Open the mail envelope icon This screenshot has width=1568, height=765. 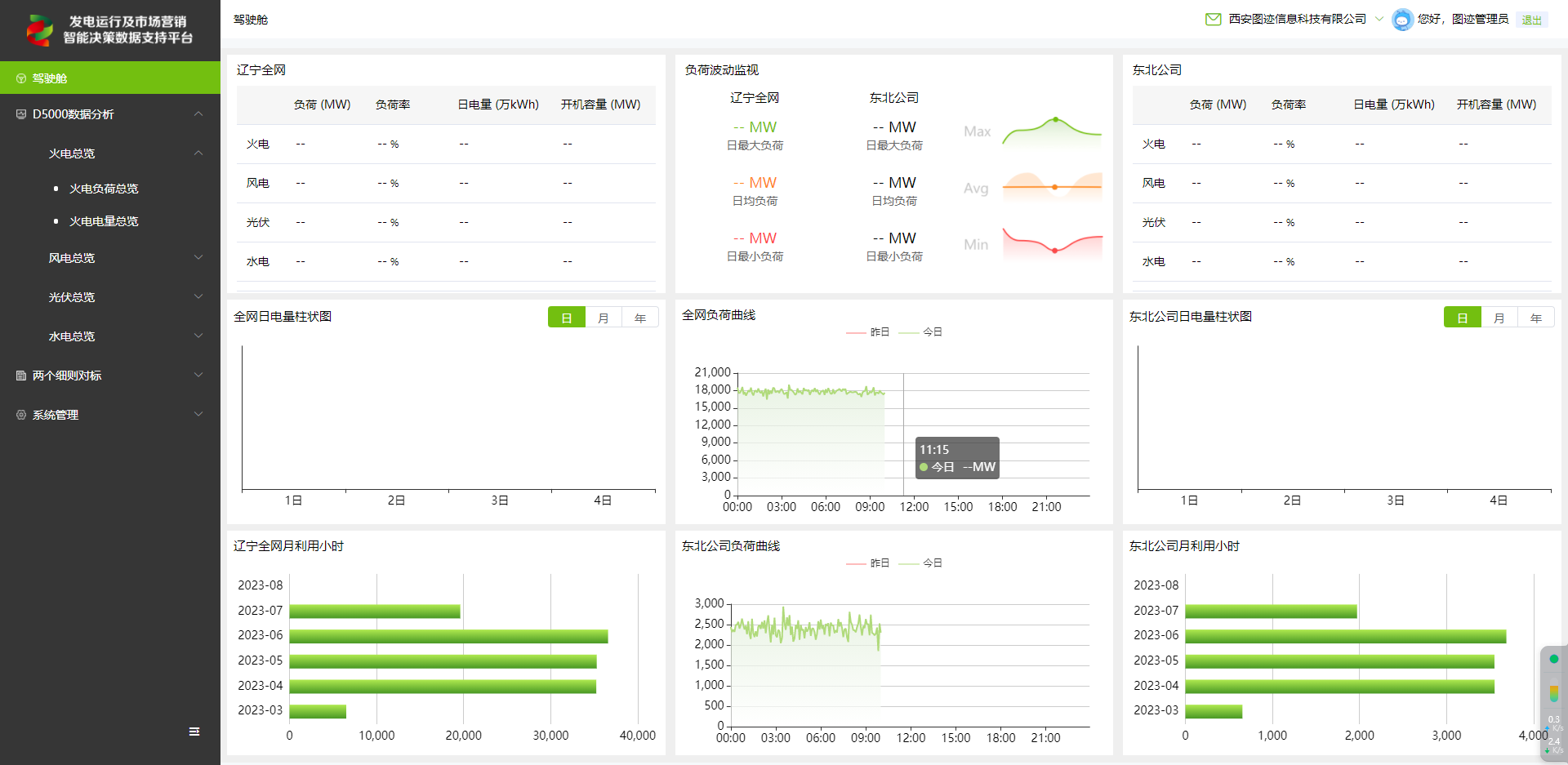(x=1214, y=19)
